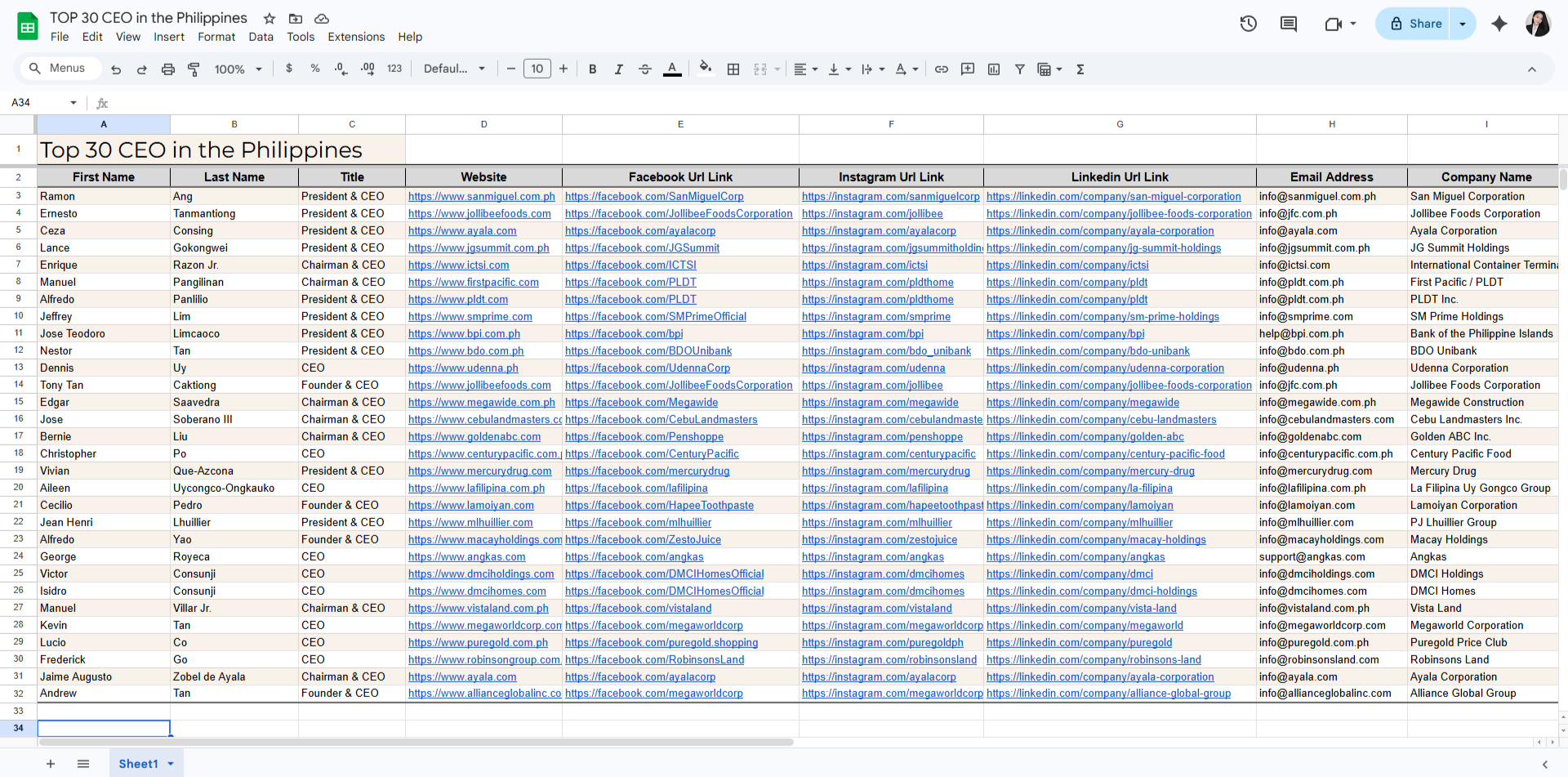Open vertical align dropdown

840,69
